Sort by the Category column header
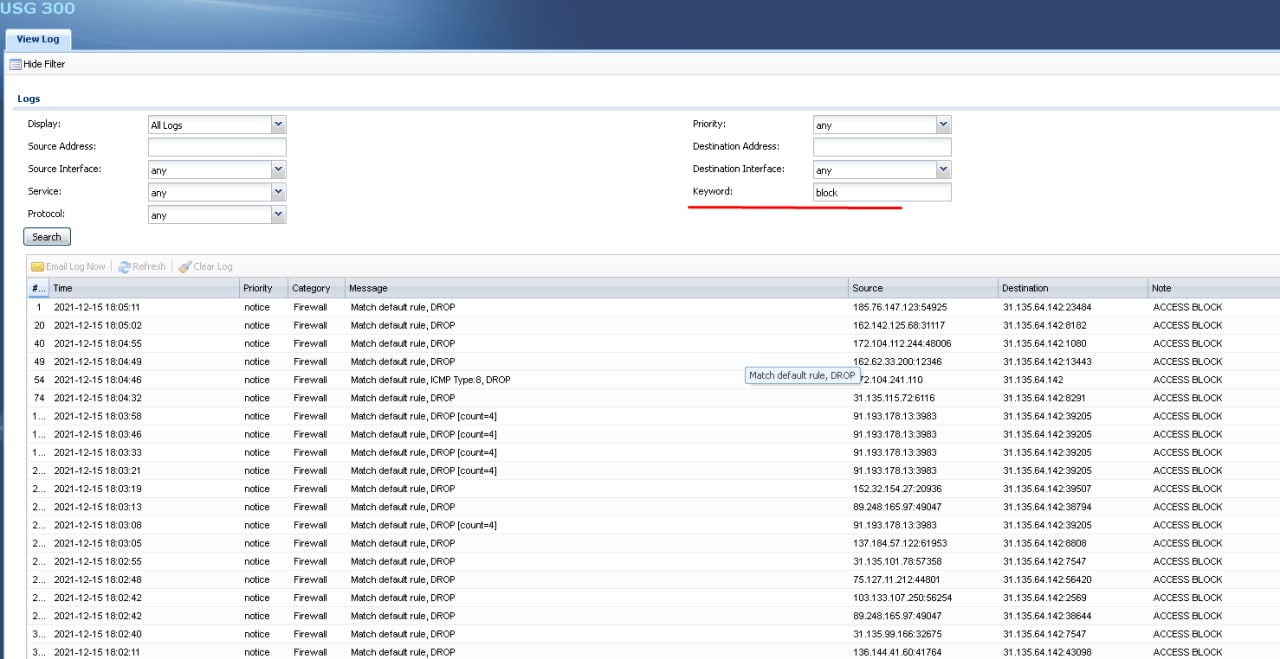Viewport: 1280px width, 659px height. 316,288
